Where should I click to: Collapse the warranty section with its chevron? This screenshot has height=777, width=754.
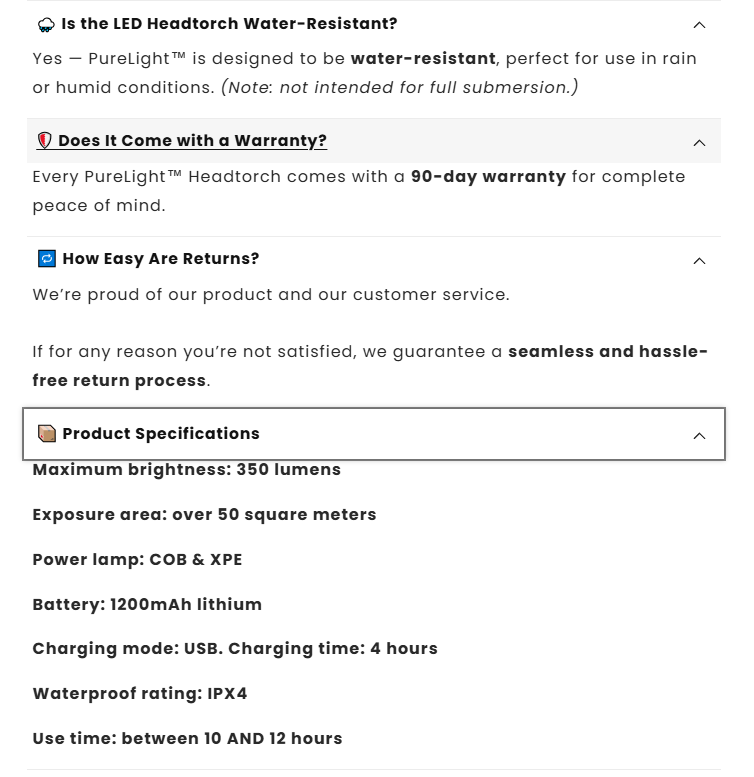tap(699, 143)
